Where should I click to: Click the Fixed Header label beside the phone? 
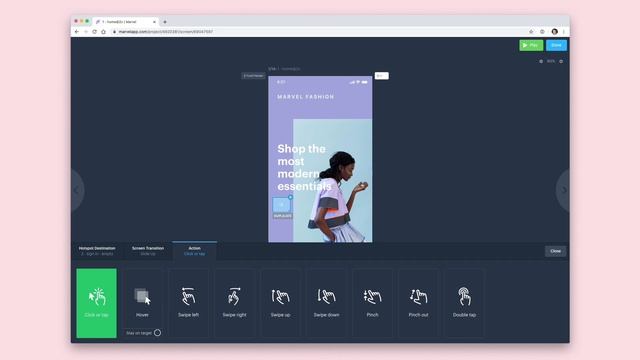[253, 76]
